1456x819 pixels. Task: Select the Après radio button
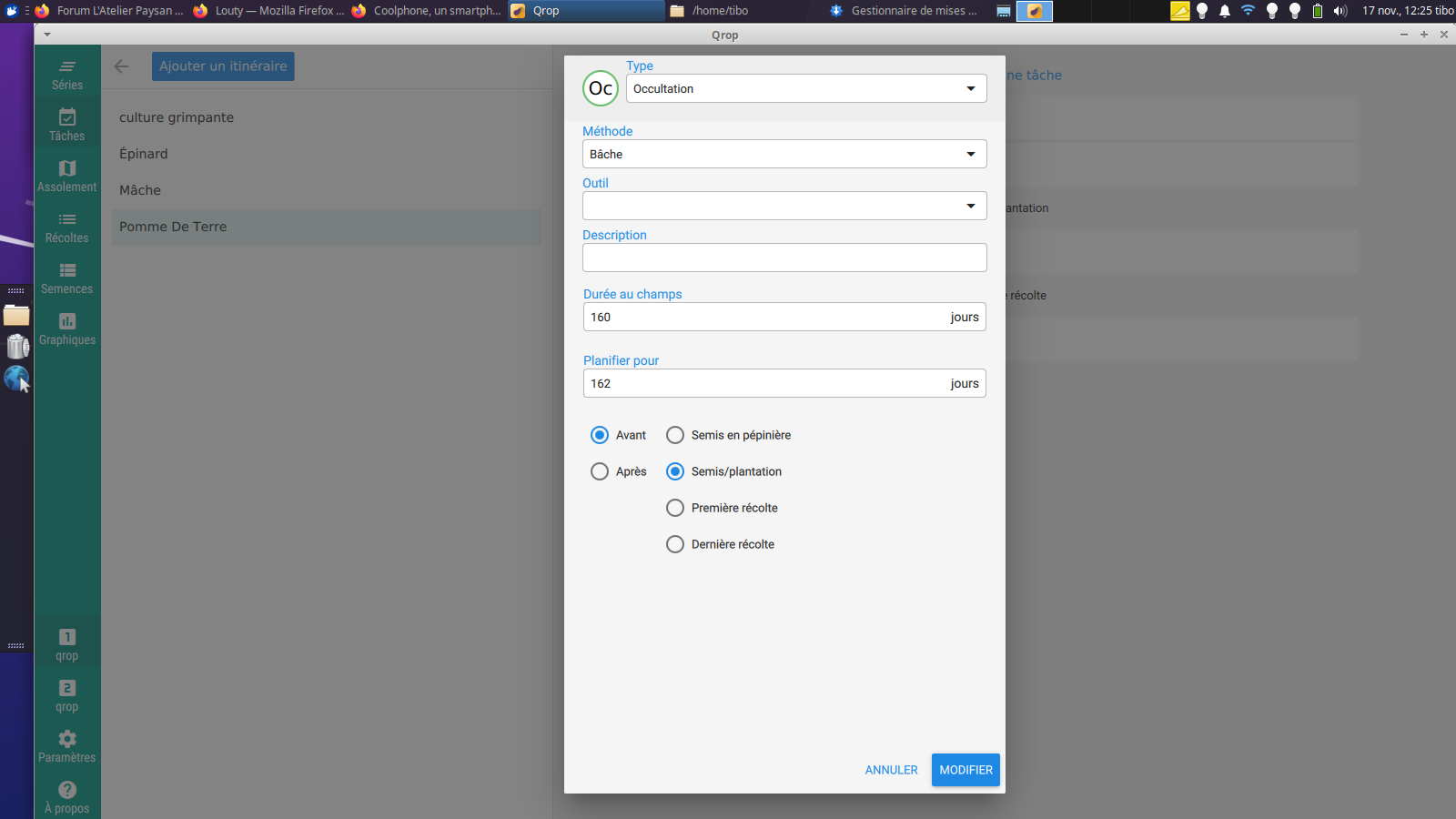click(x=600, y=471)
